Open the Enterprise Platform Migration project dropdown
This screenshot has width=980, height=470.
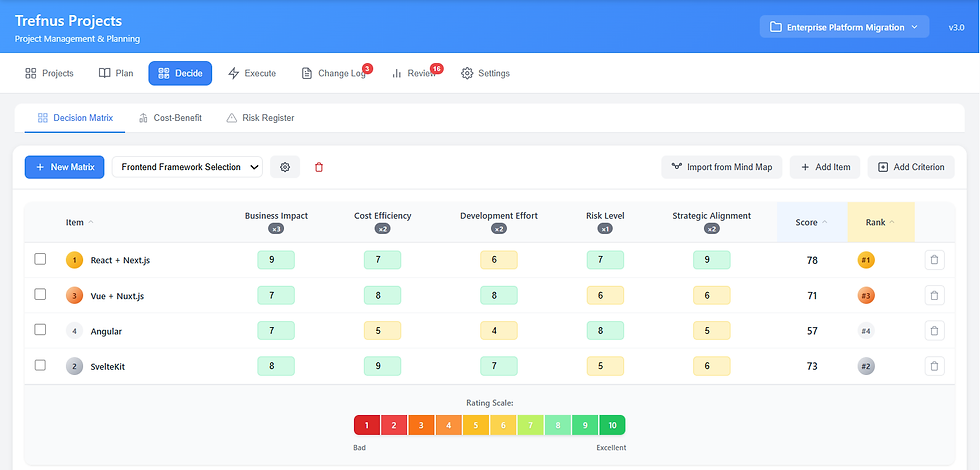[x=844, y=27]
